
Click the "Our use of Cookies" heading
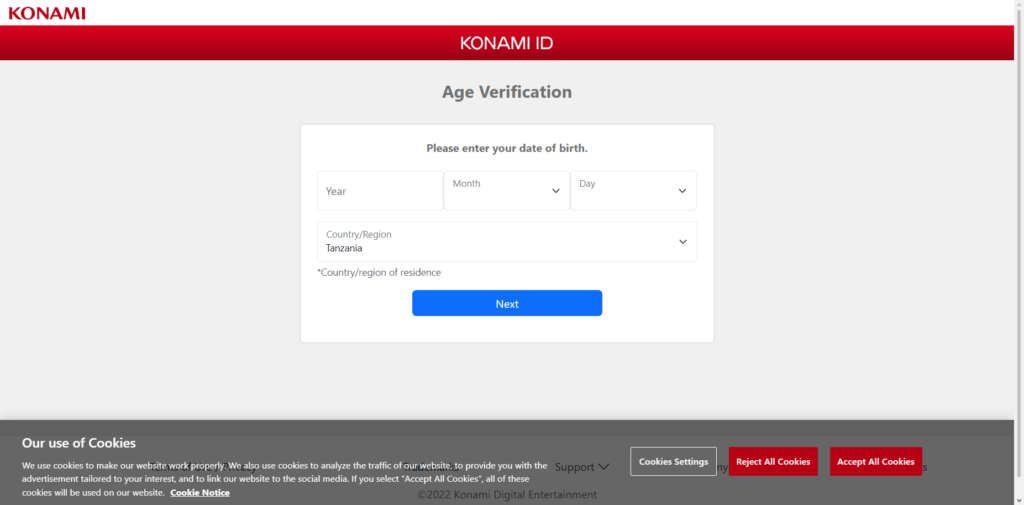(79, 443)
